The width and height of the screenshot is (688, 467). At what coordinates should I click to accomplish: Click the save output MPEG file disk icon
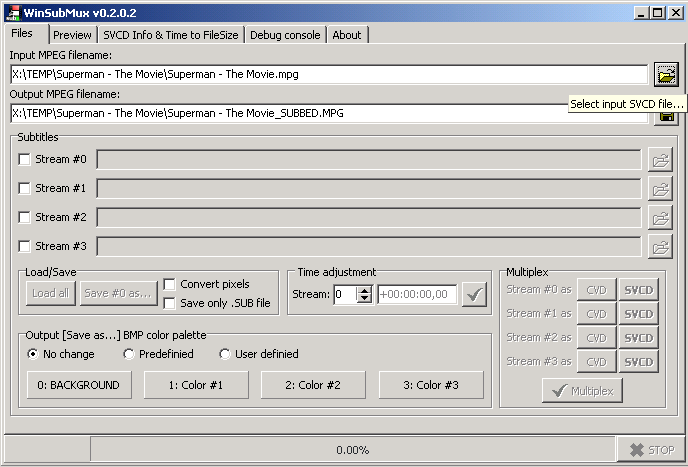(665, 117)
